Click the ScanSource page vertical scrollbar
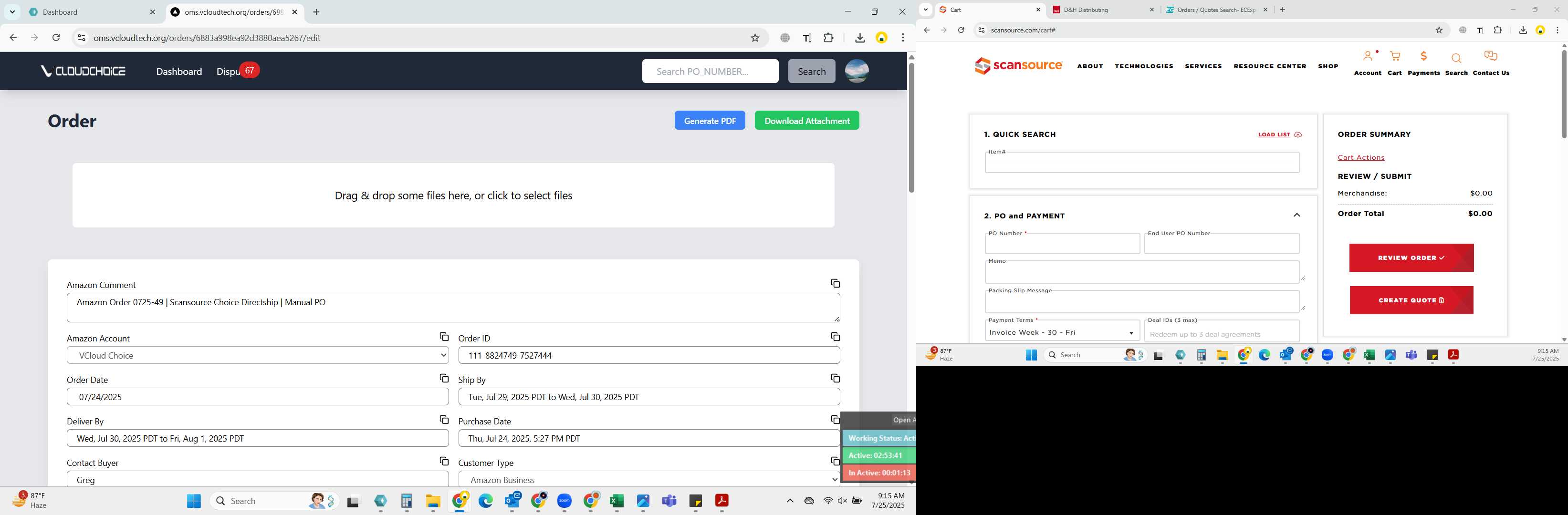Screen dimensions: 1568x515 (1564, 94)
